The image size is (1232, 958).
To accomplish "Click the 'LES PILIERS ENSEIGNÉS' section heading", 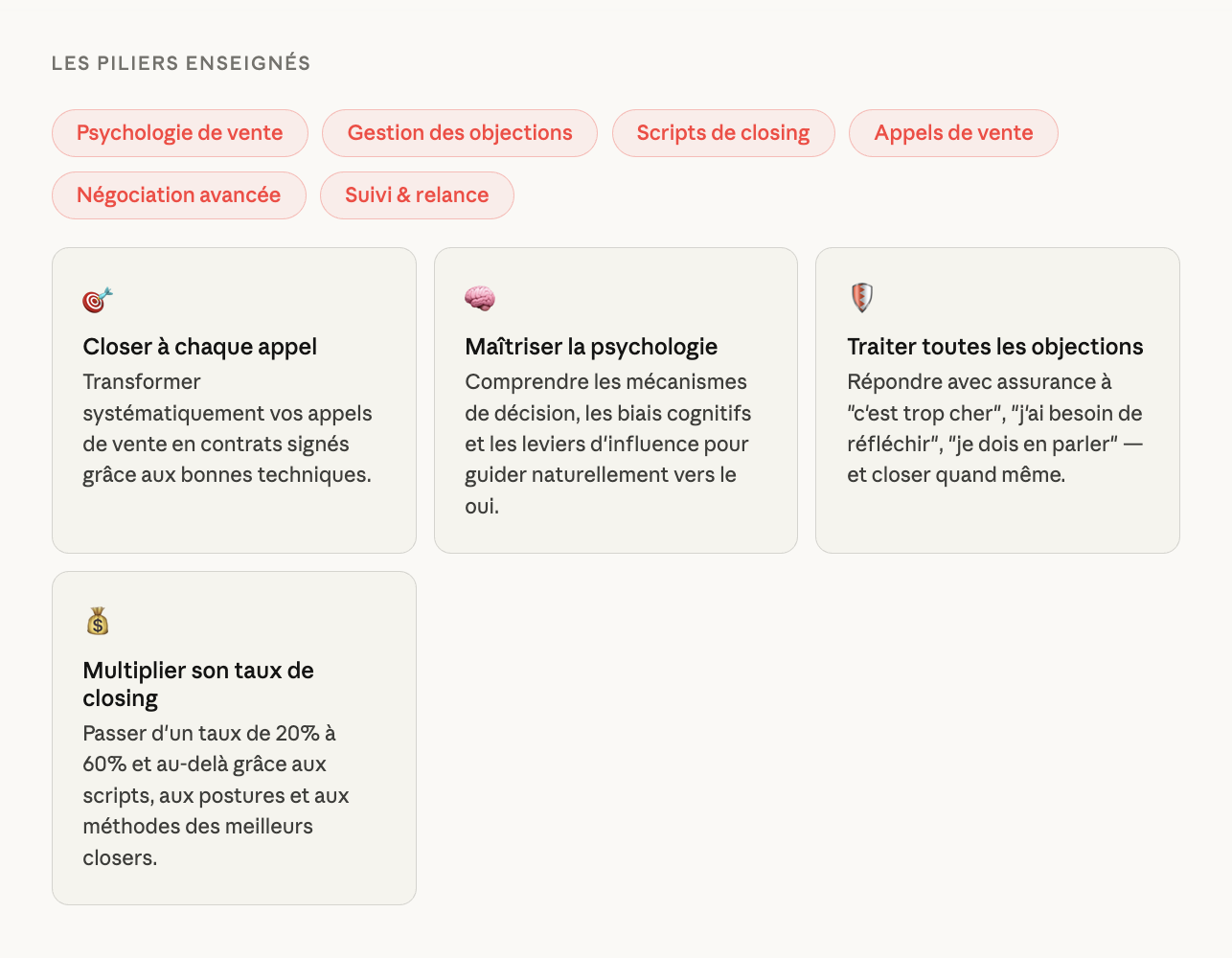I will click(x=181, y=63).
